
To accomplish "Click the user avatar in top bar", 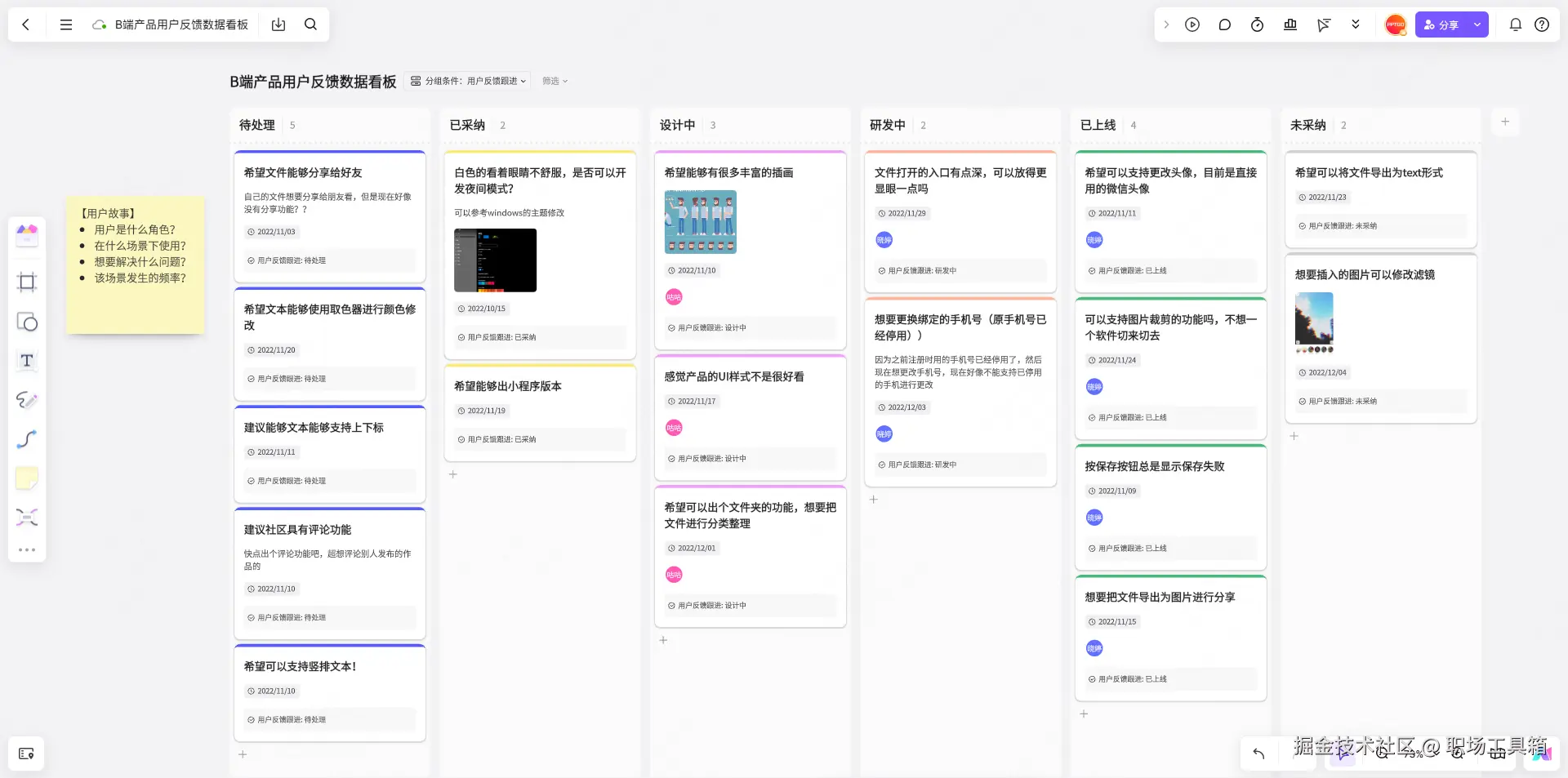I will pos(1396,24).
